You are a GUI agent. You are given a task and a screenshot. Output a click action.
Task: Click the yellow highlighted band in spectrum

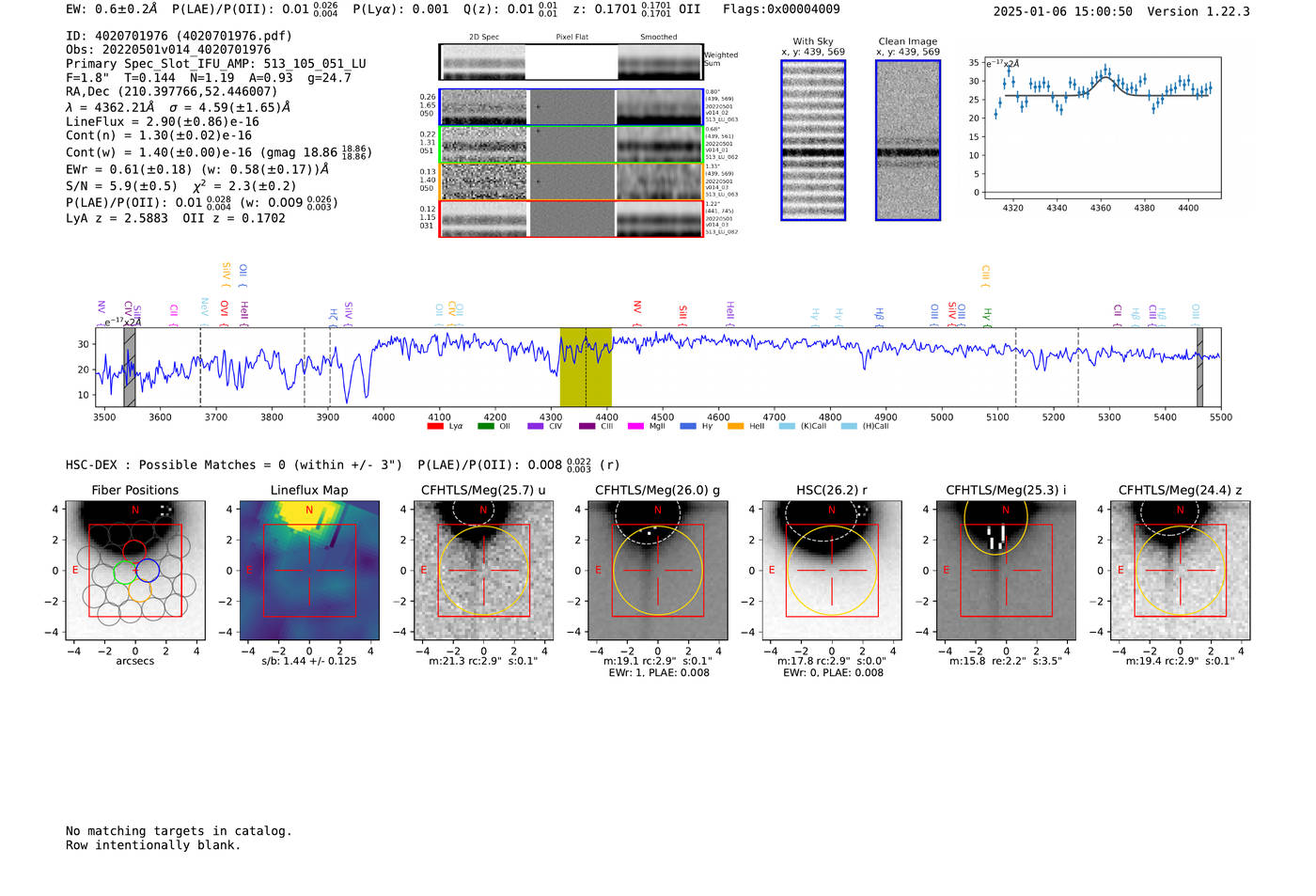(x=586, y=367)
